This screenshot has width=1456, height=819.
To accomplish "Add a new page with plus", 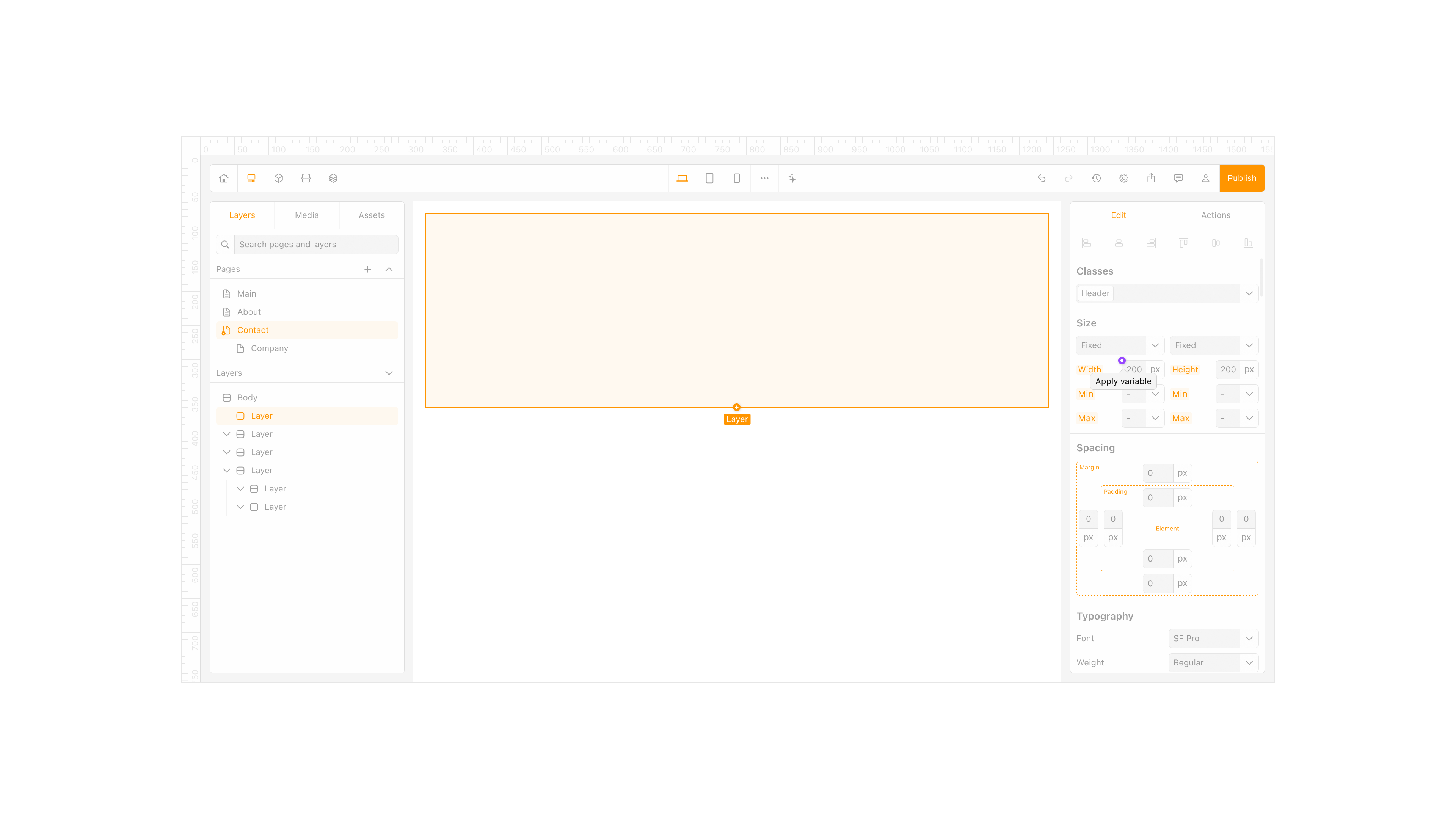I will [x=367, y=269].
